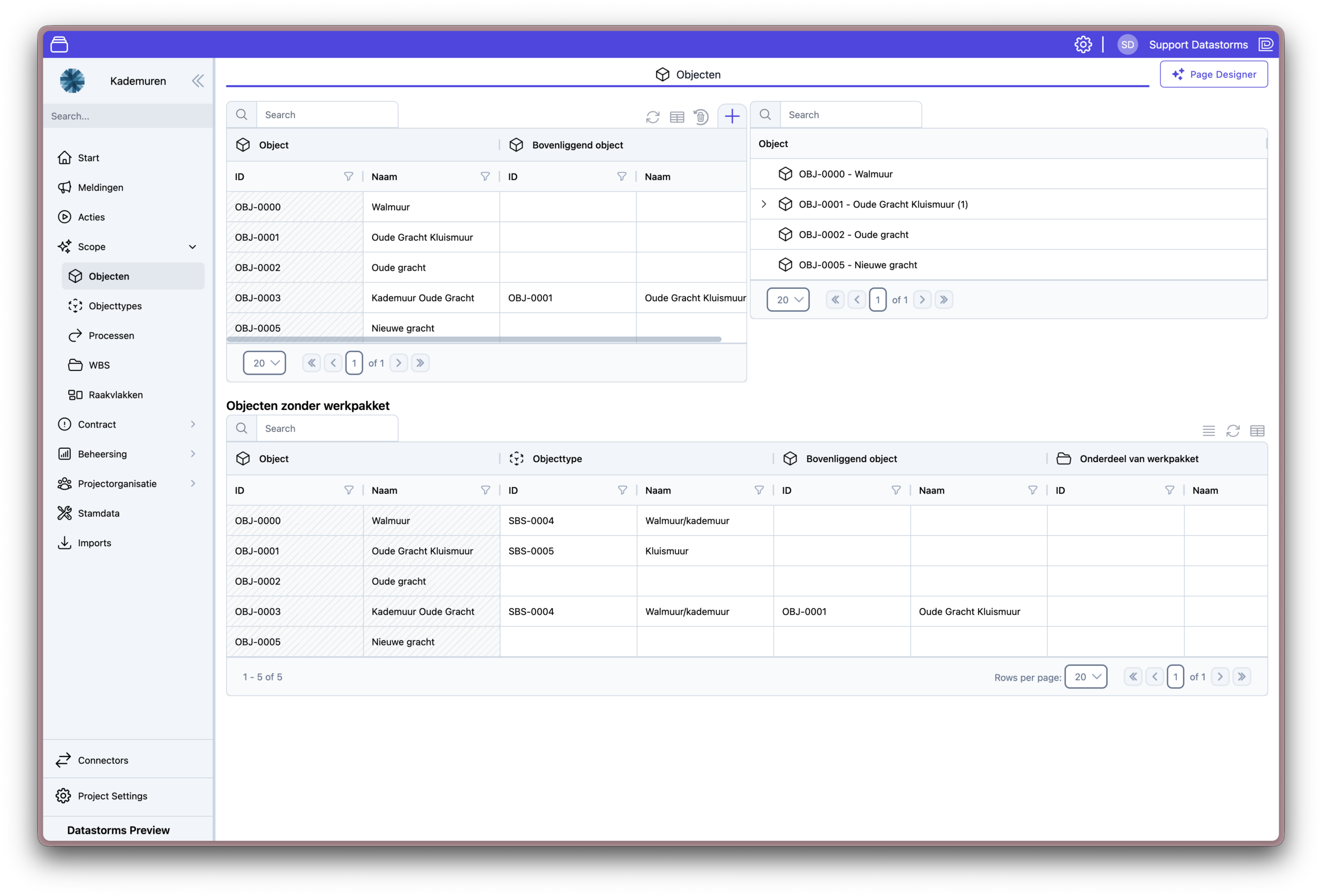The width and height of the screenshot is (1322, 896).
Task: Open Project Settings at sidebar bottom
Action: click(x=112, y=796)
